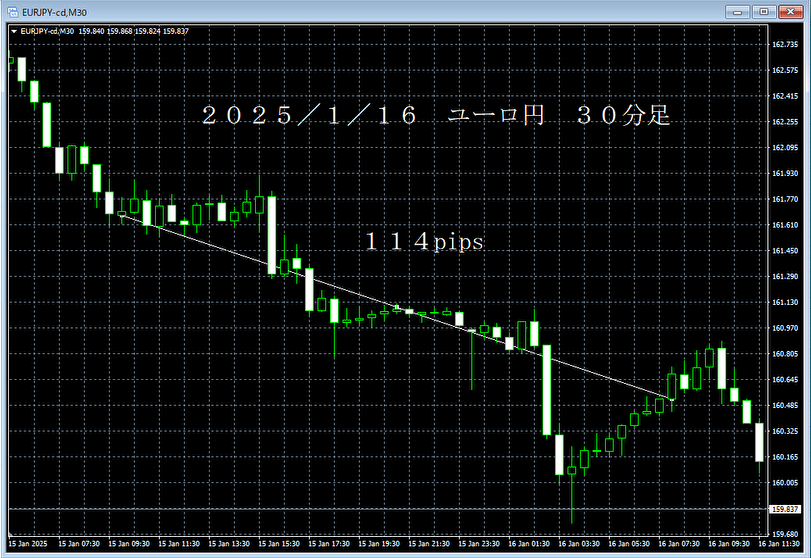Click price scale value 159.680
Image resolution: width=811 pixels, height=558 pixels.
(785, 534)
